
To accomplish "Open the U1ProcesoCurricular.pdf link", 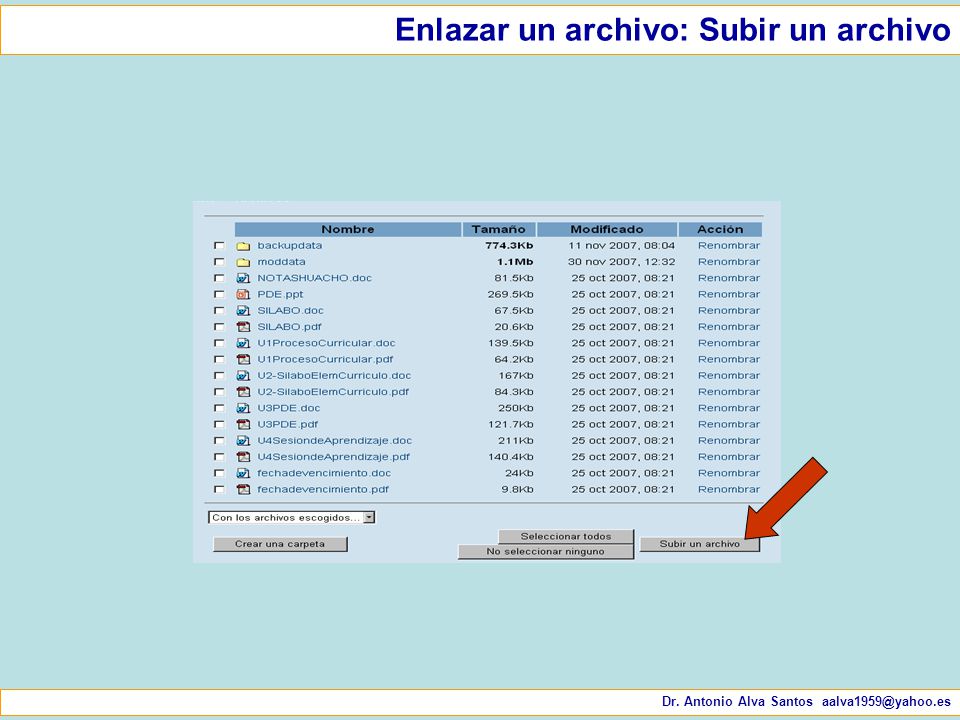I will click(325, 359).
